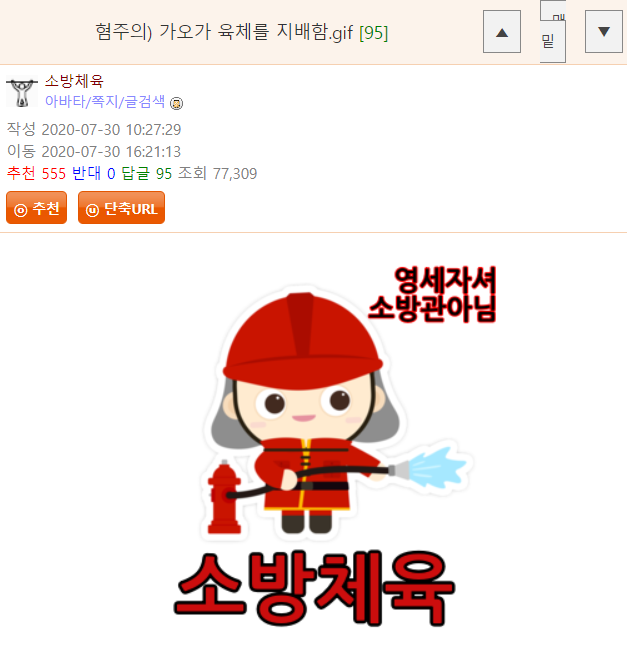The image size is (627, 657).
Task: Open the 아바타/쪽지/글검색 member menu link
Action: point(105,101)
